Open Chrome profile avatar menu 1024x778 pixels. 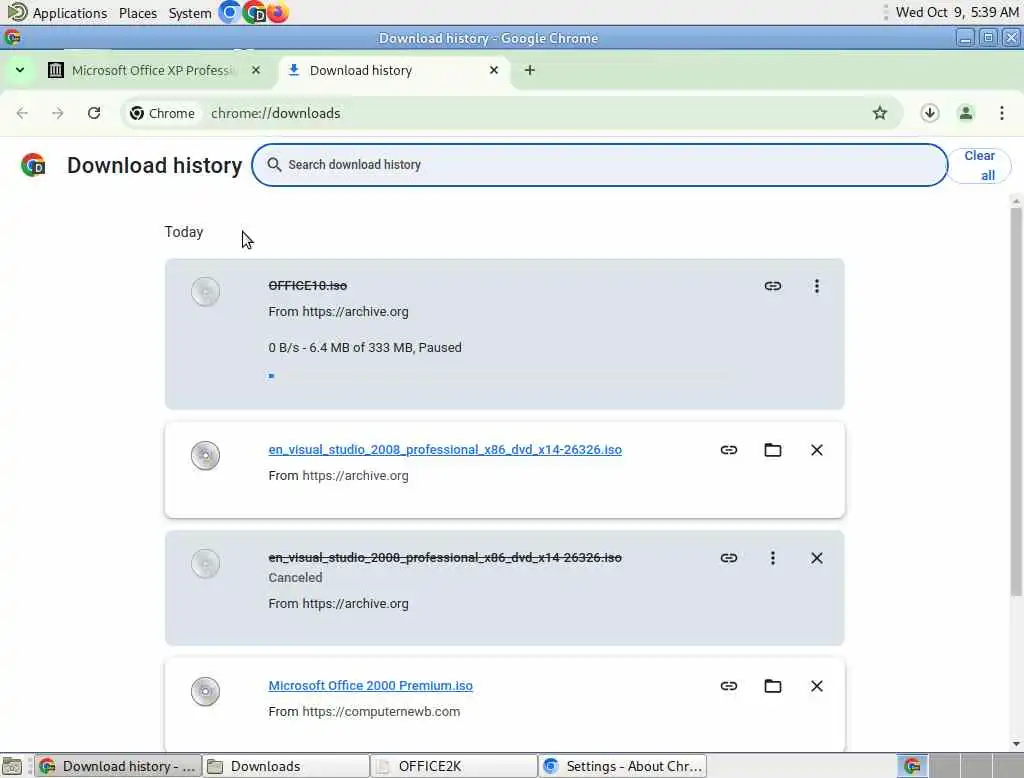[965, 113]
